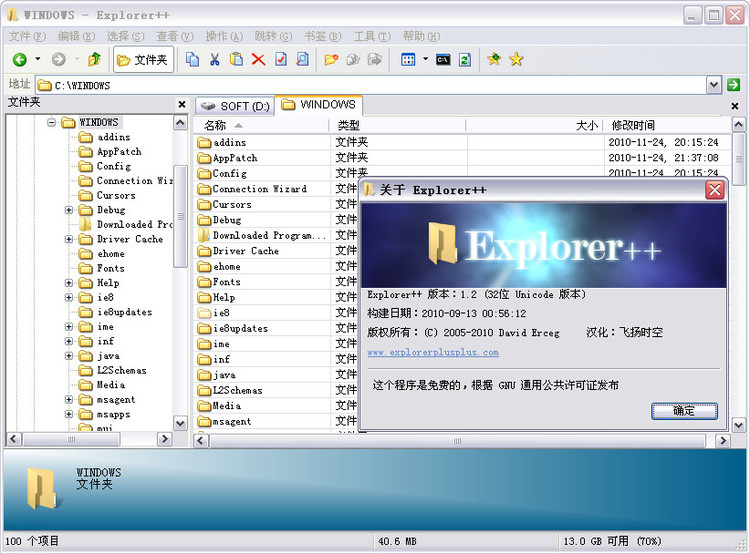
Task: Open the address bar dropdown
Action: tap(714, 85)
